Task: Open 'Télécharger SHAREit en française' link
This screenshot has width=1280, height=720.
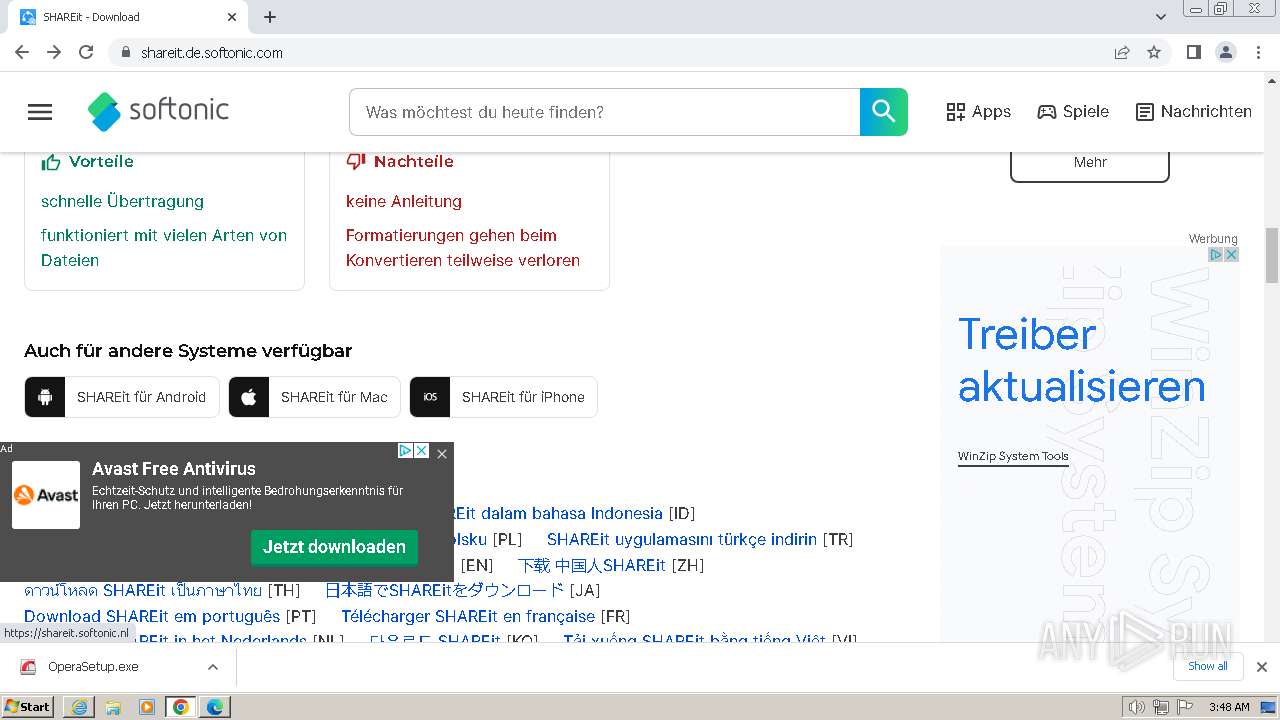Action: [x=468, y=616]
